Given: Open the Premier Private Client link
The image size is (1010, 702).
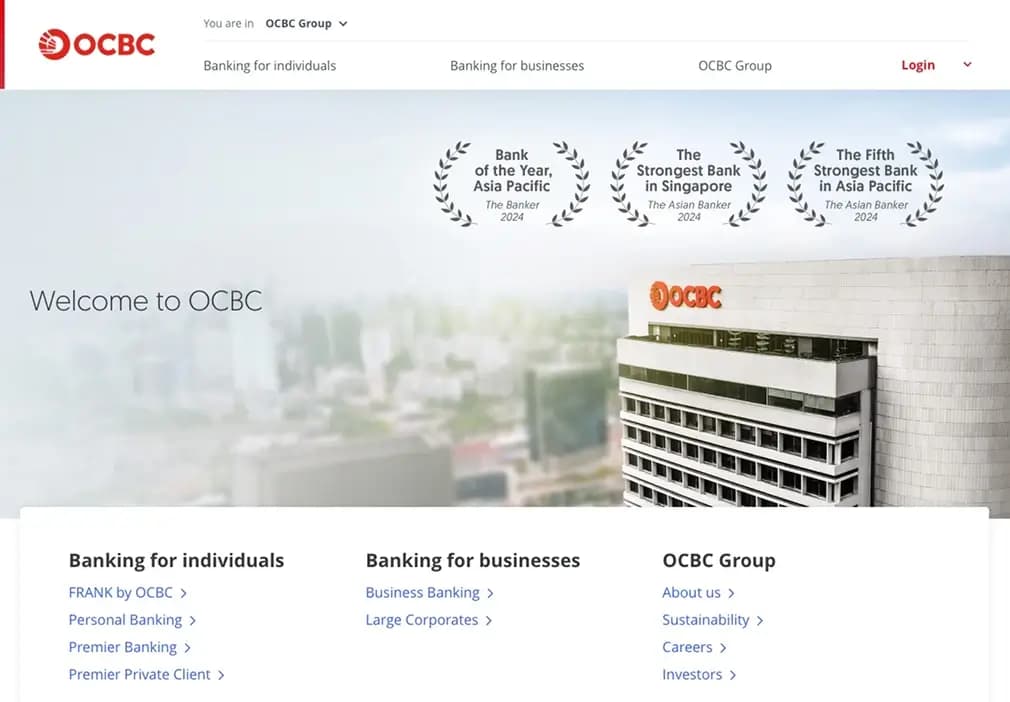Looking at the screenshot, I should pyautogui.click(x=139, y=674).
